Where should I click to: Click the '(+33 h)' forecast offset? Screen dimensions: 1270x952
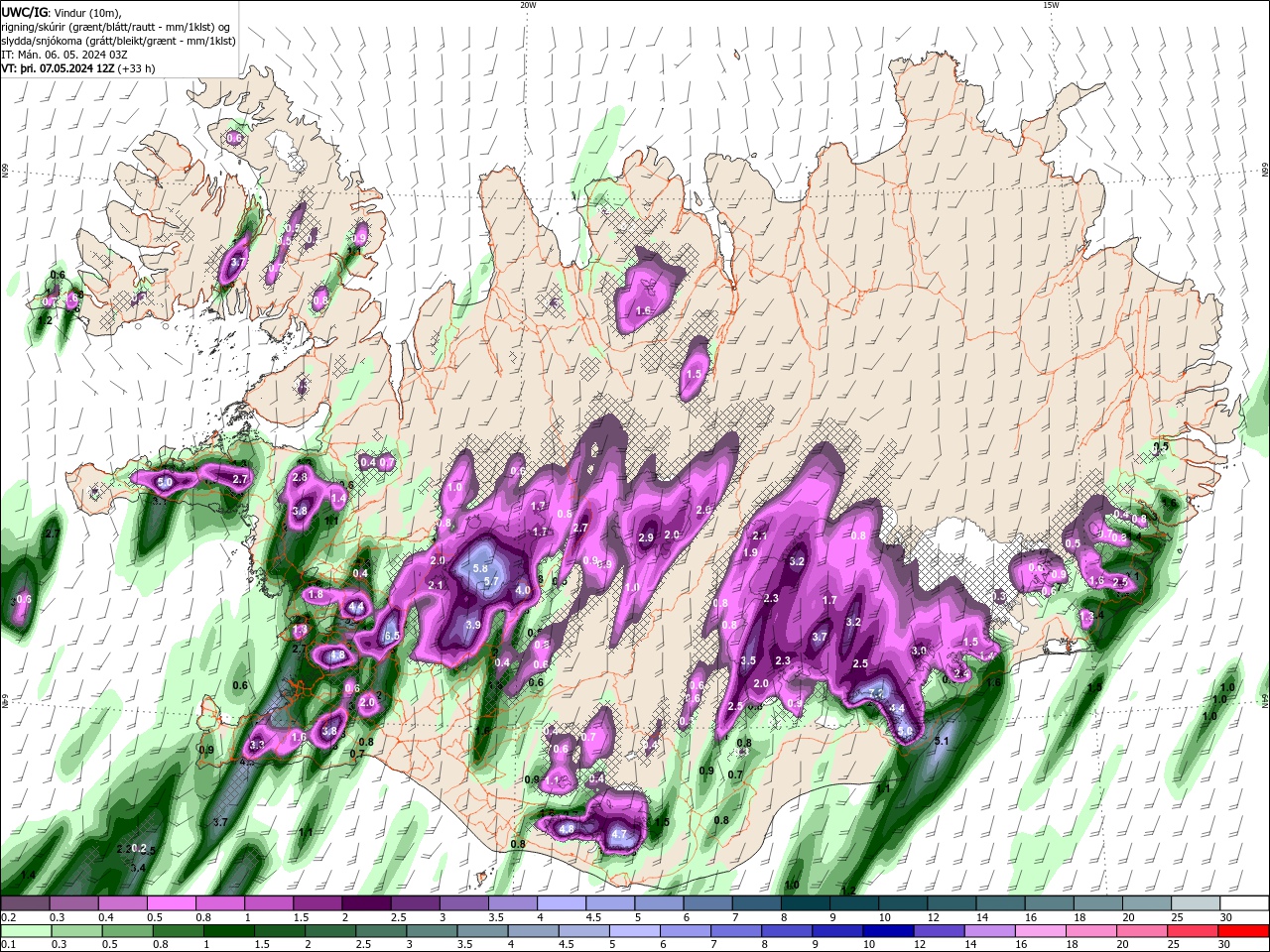pyautogui.click(x=137, y=68)
